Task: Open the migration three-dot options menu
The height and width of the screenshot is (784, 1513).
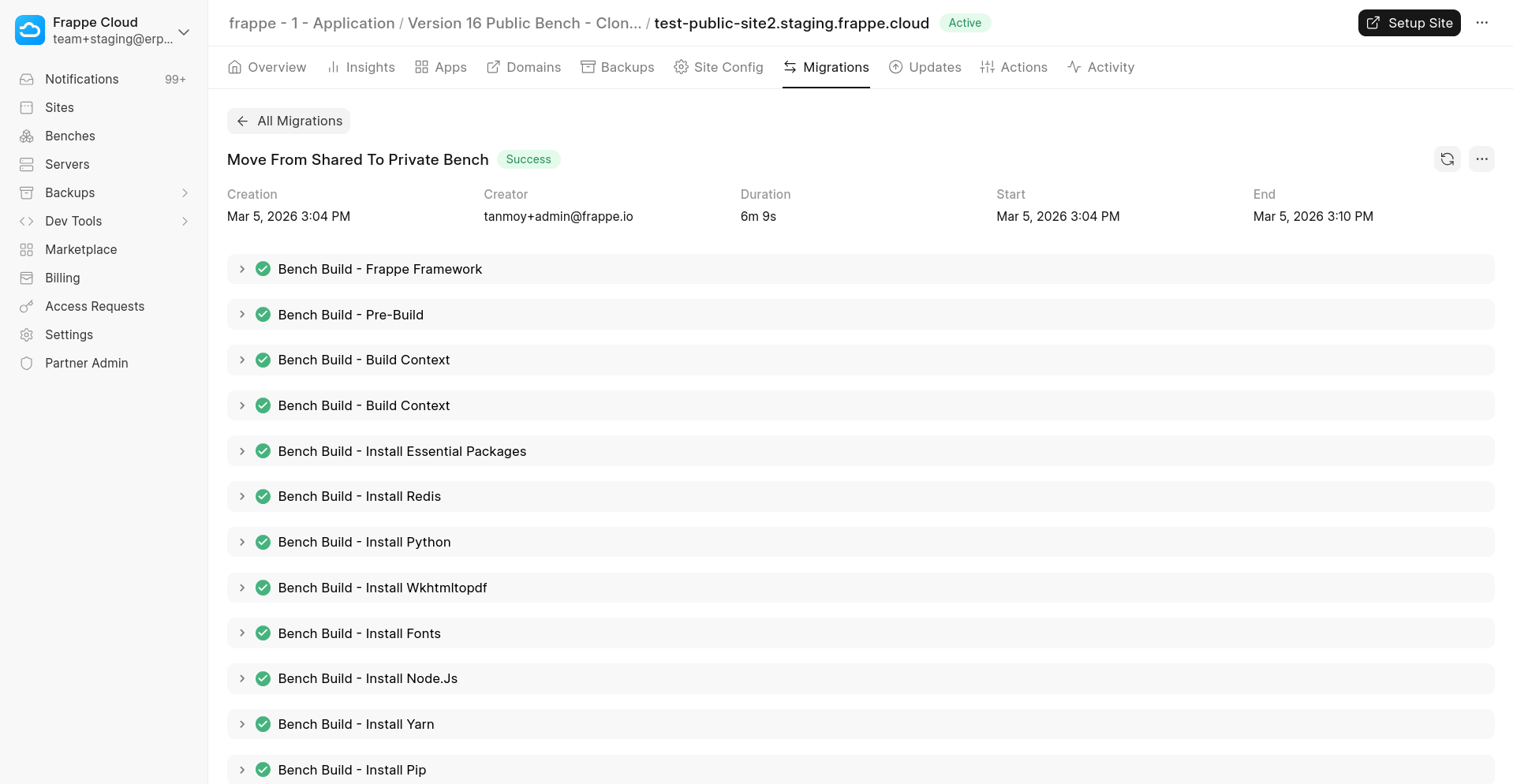Action: (1481, 159)
